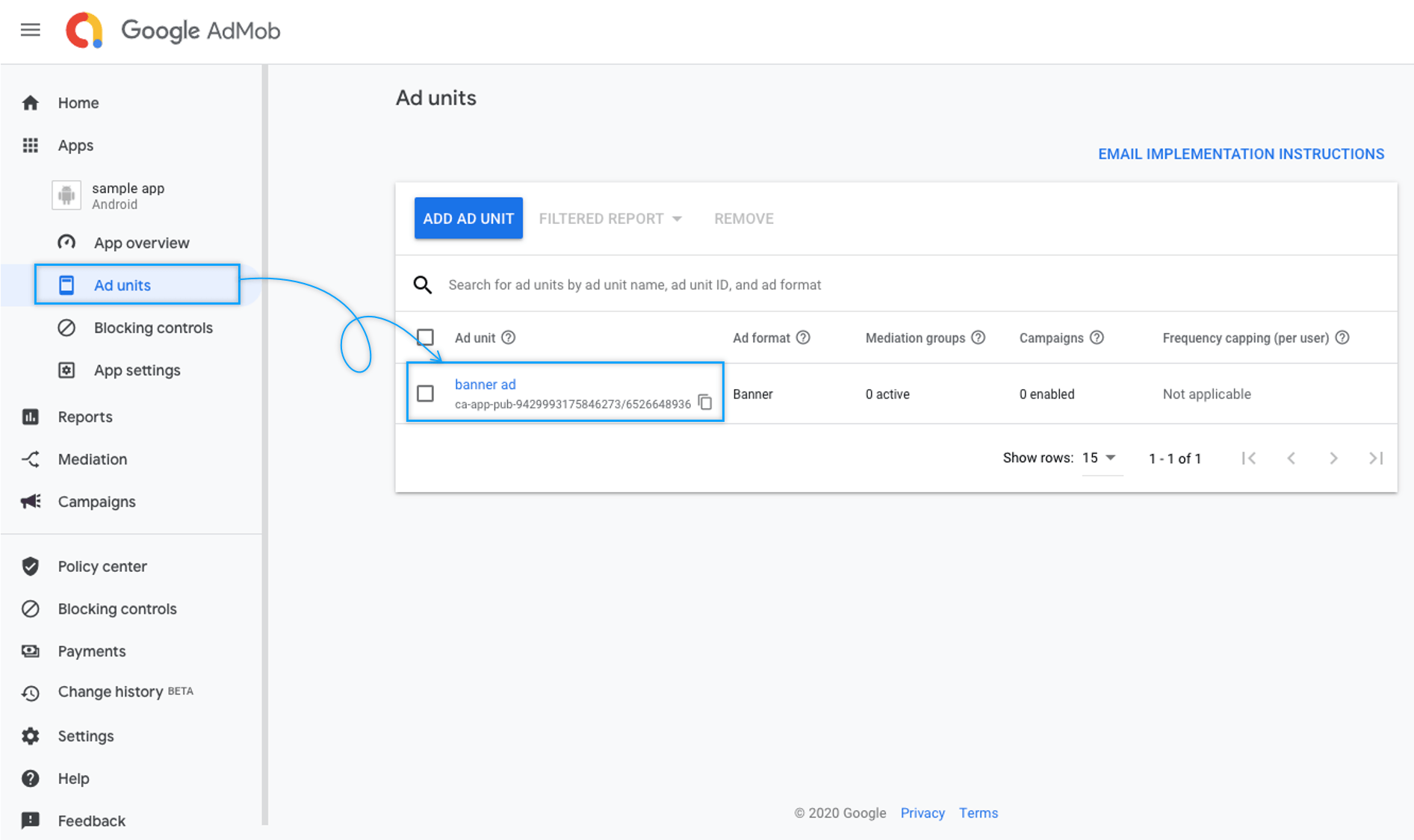Open the Policy center sidebar item

click(x=102, y=566)
